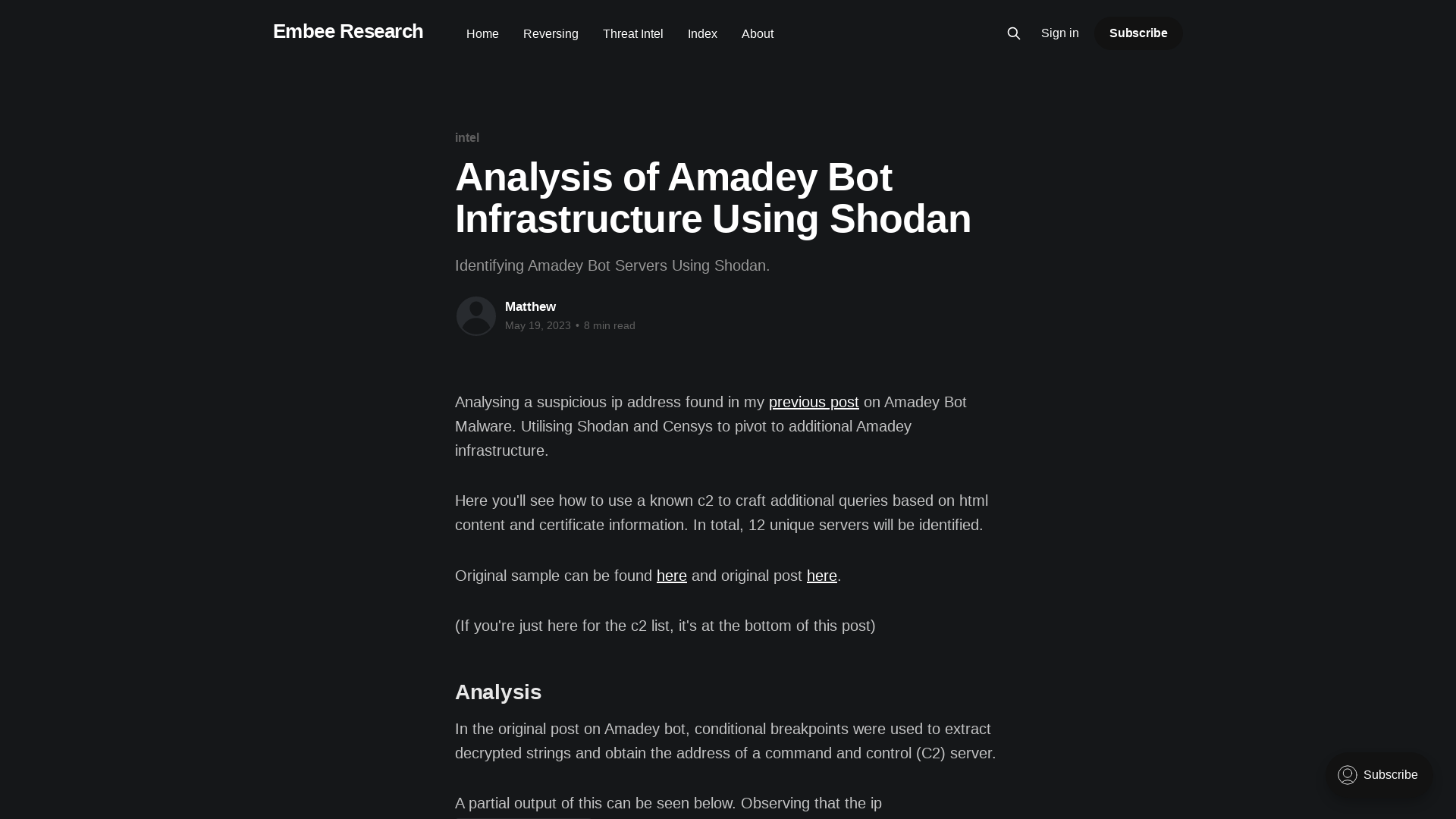Open the Home navigation menu item
Image resolution: width=1456 pixels, height=819 pixels.
pos(483,33)
